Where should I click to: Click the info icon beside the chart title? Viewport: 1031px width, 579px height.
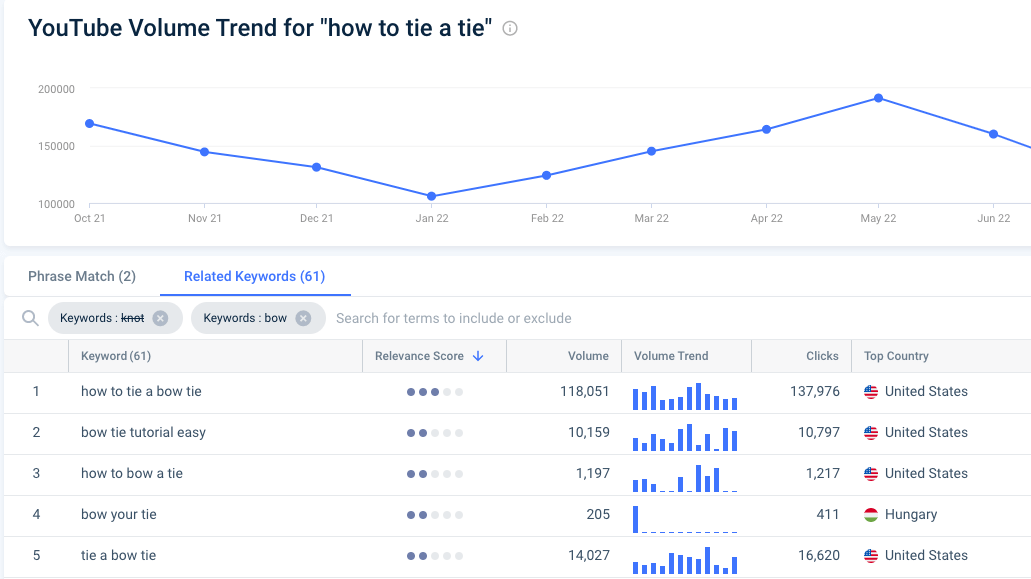pyautogui.click(x=510, y=29)
